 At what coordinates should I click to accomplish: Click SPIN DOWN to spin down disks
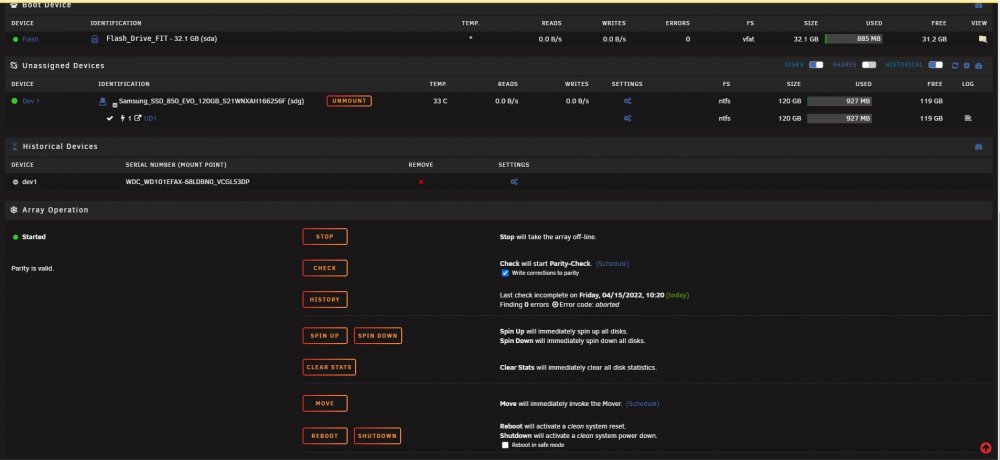pyautogui.click(x=378, y=336)
